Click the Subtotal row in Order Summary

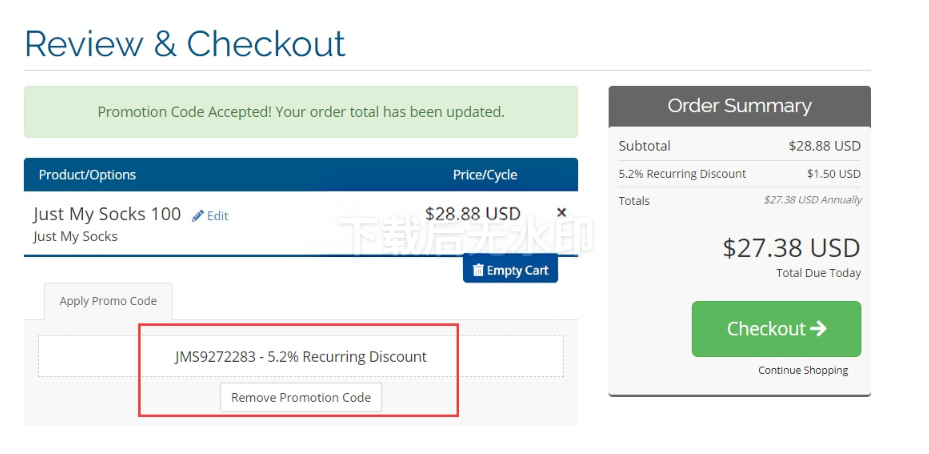point(739,146)
